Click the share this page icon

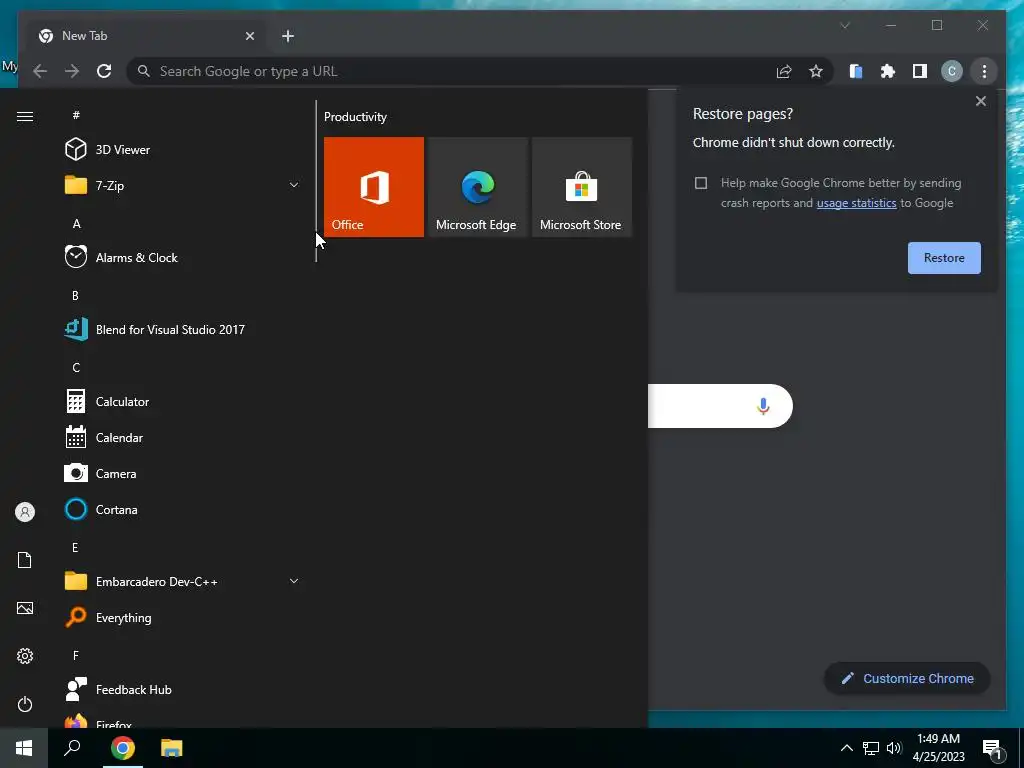coord(784,71)
